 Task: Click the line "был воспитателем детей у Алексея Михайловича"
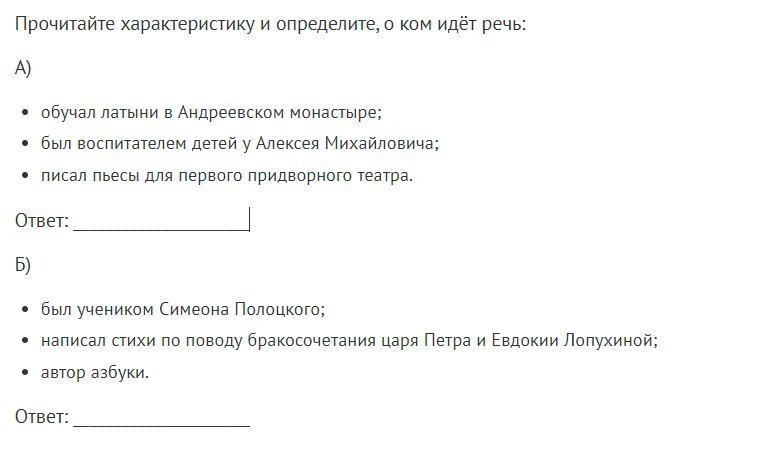point(240,143)
